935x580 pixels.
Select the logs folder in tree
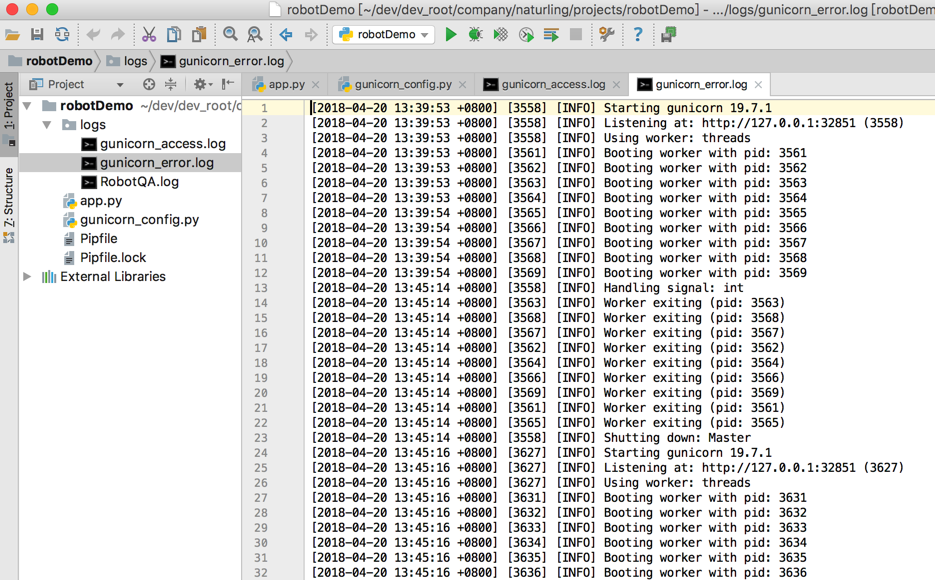(x=92, y=125)
